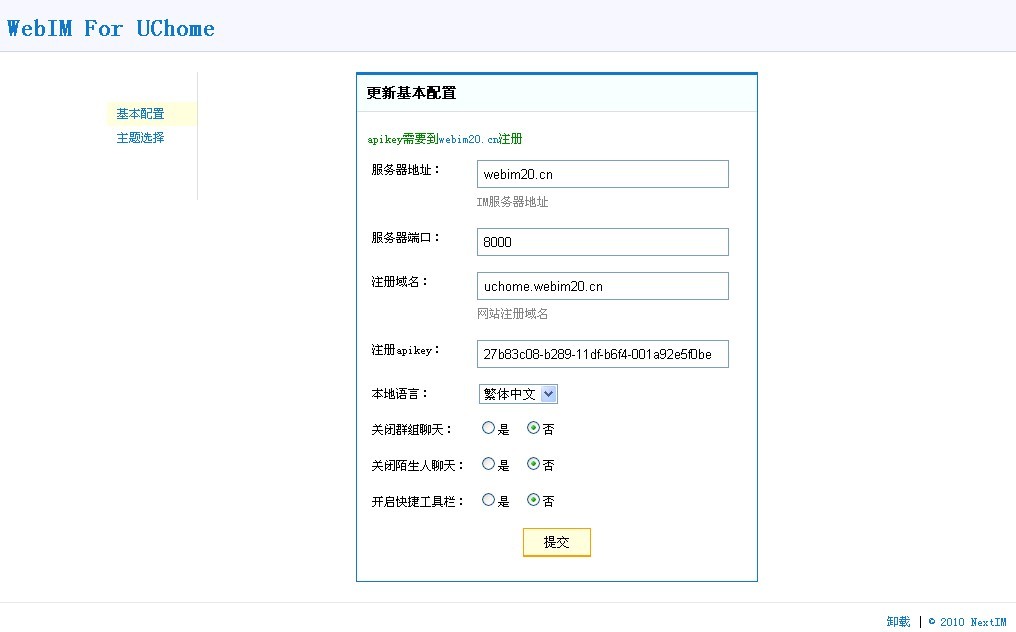
Task: Click the WebIM For UChome header title
Action: click(111, 29)
